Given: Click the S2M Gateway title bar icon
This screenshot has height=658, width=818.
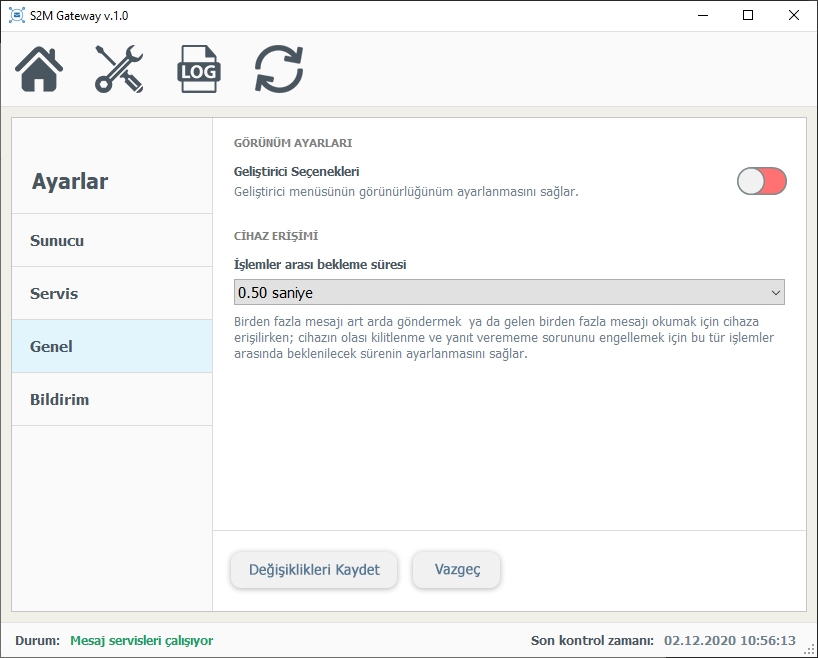Looking at the screenshot, I should coord(17,16).
